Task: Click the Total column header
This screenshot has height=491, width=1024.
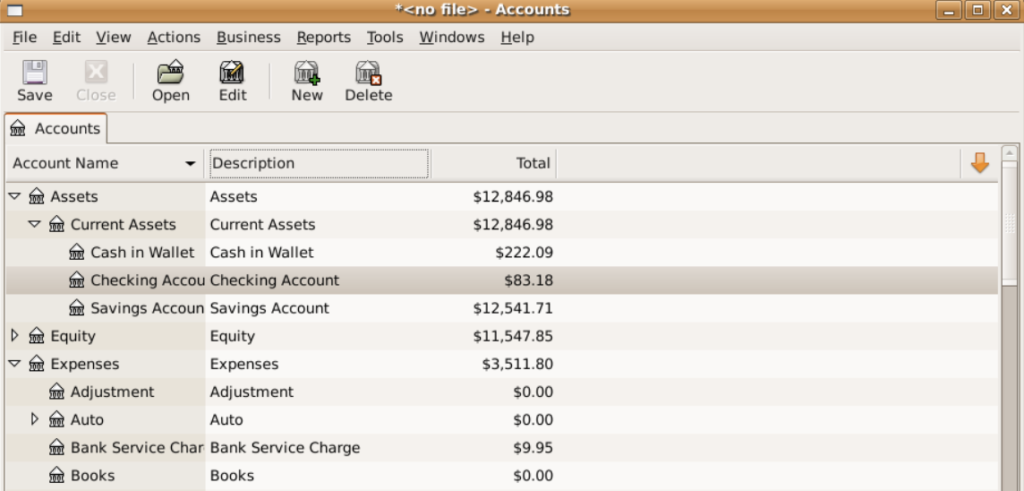Action: (492, 163)
